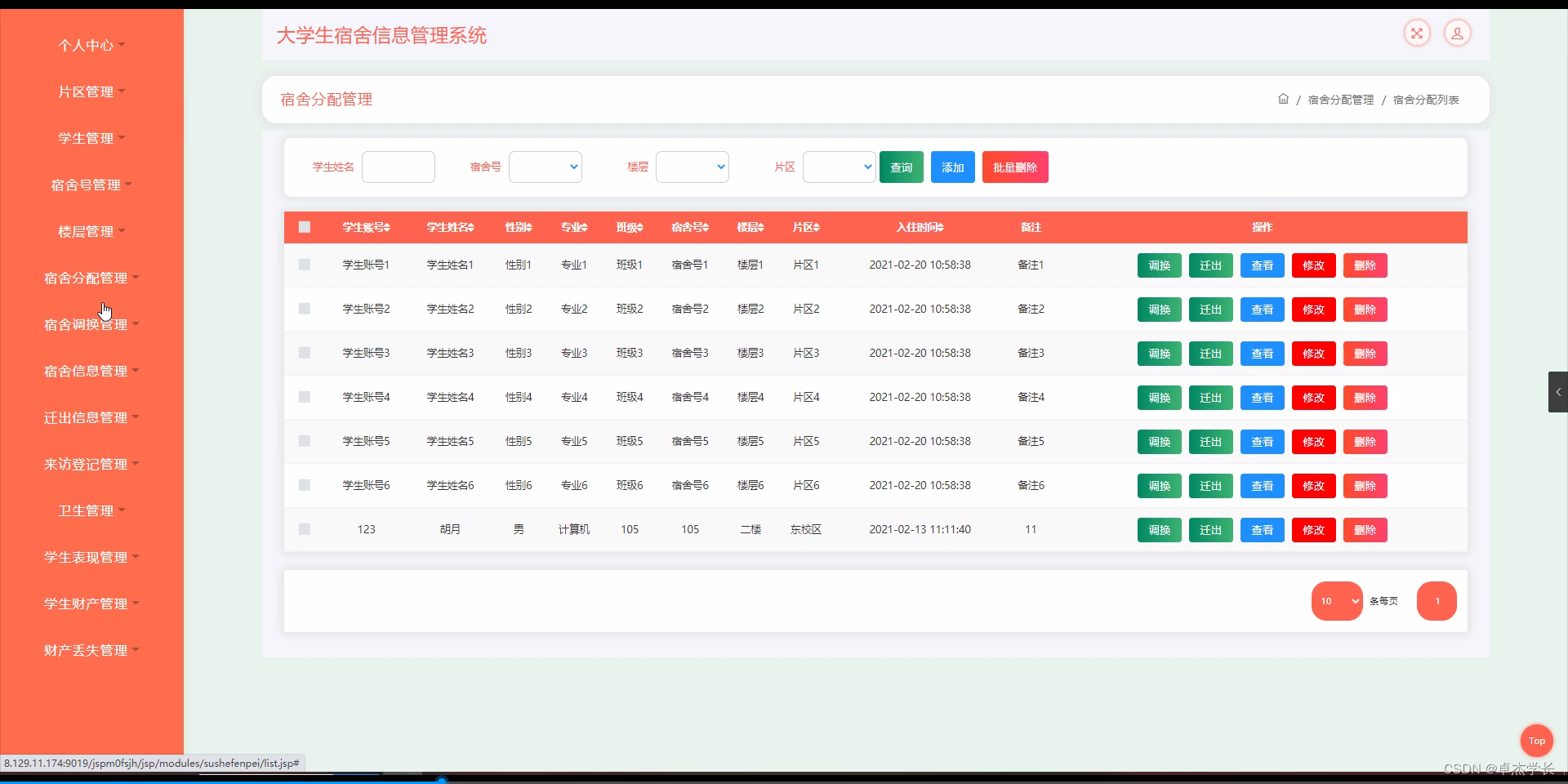Click page number 1 in pagination
This screenshot has height=784, width=1568.
coord(1437,601)
